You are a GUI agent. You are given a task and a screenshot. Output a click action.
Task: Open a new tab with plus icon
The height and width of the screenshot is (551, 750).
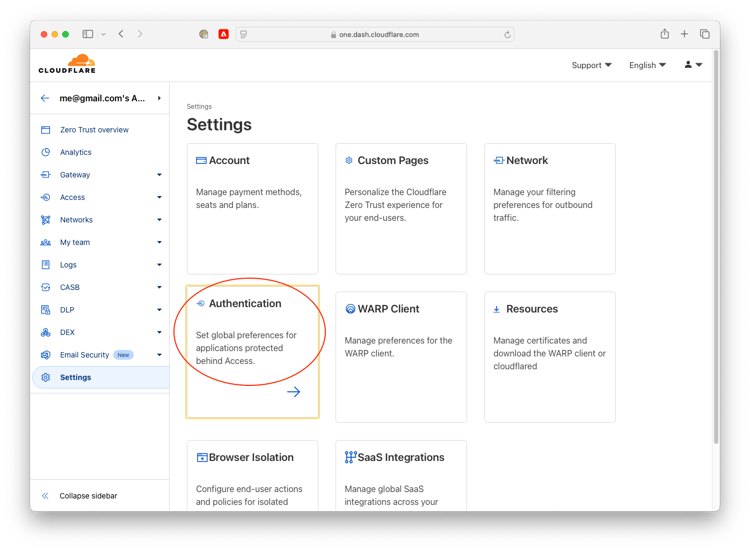point(684,34)
